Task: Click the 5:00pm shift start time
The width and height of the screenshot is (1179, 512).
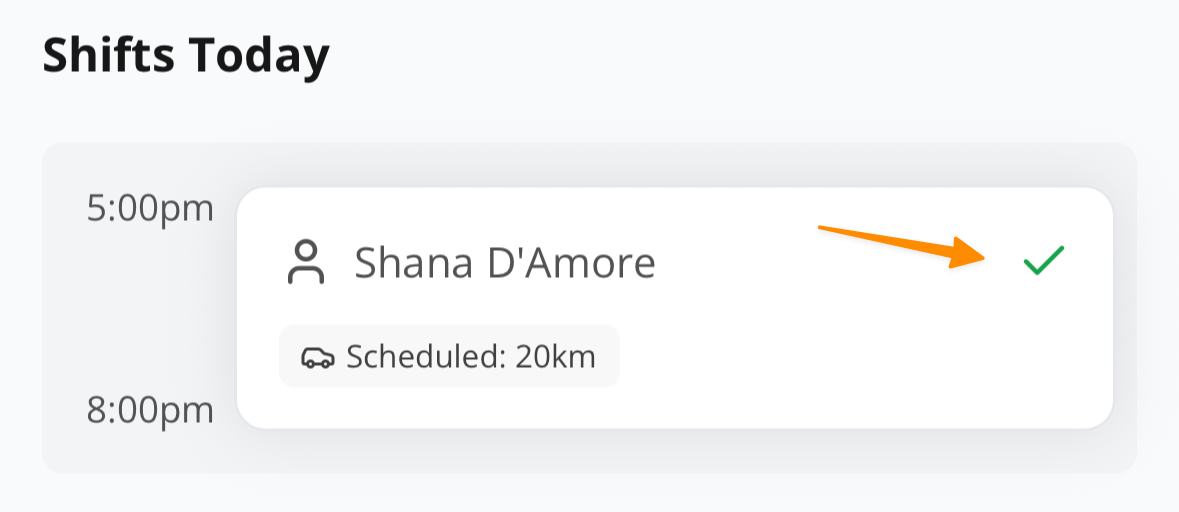Action: point(150,209)
